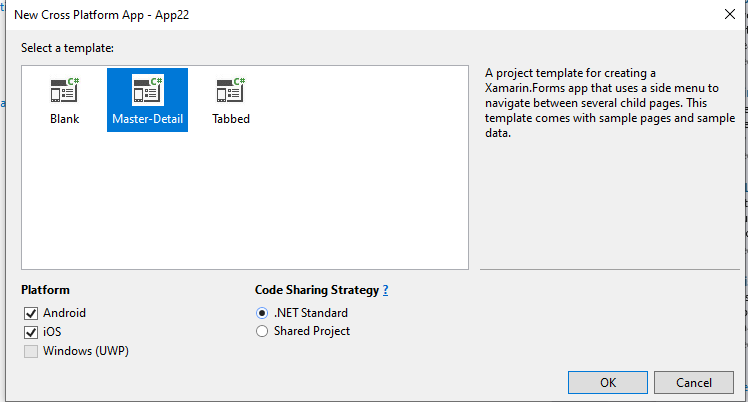Select the Tabbed template icon
Screen dimensions: 748x402
point(231,90)
